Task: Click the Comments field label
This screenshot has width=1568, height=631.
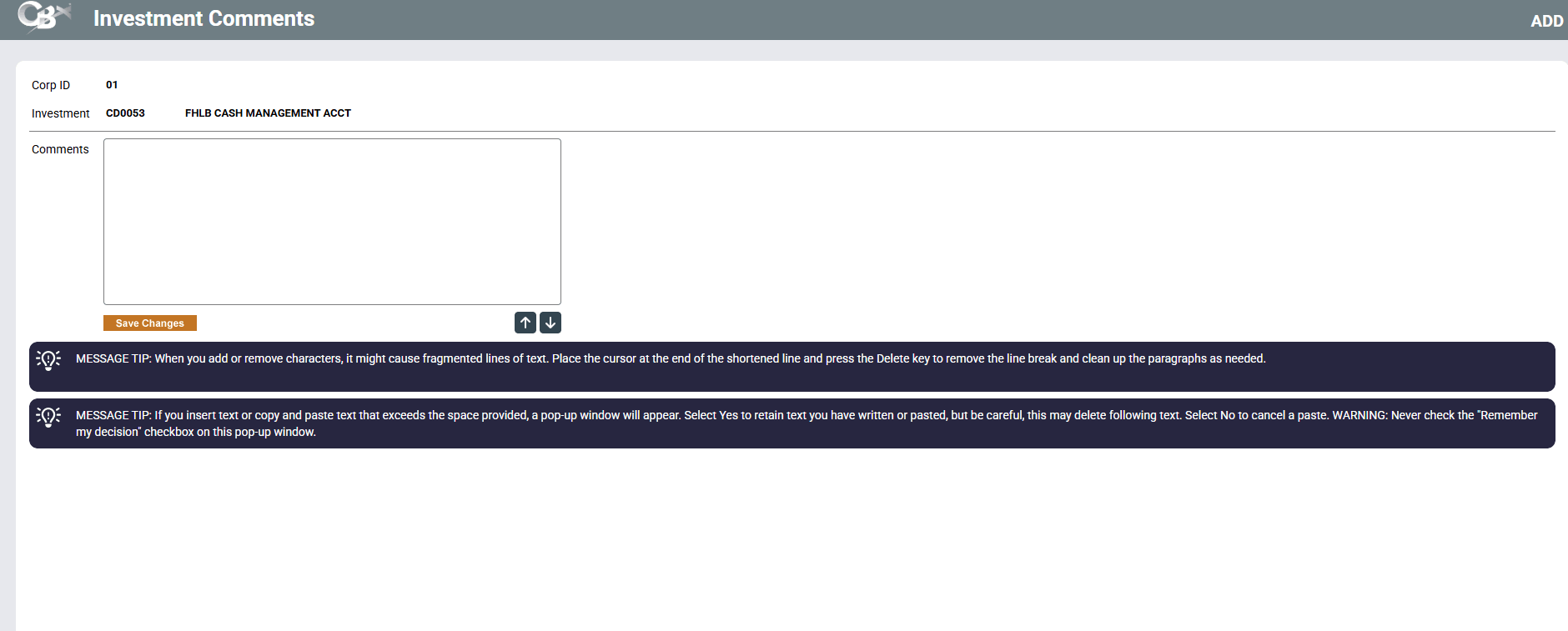Action: [60, 149]
